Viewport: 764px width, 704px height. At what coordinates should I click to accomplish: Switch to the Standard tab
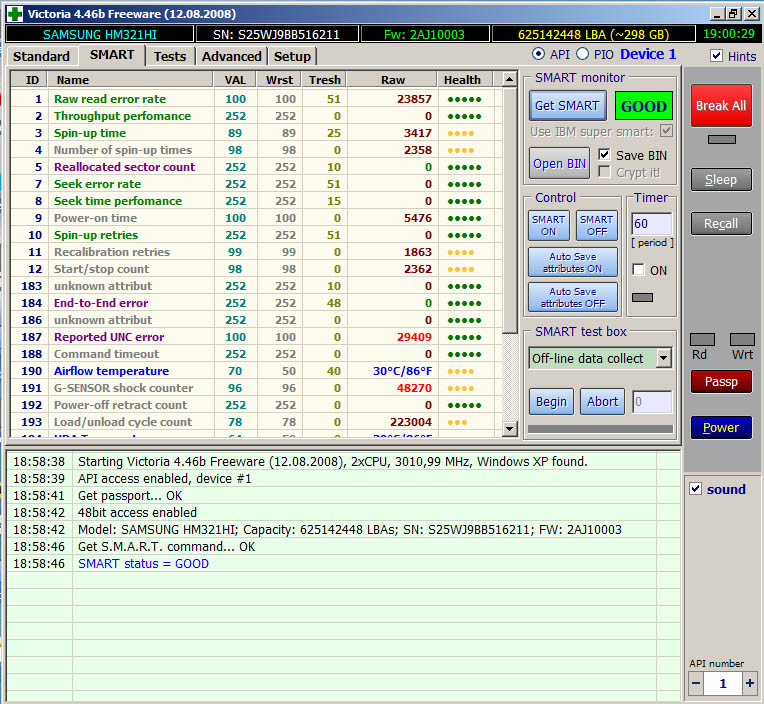(41, 57)
